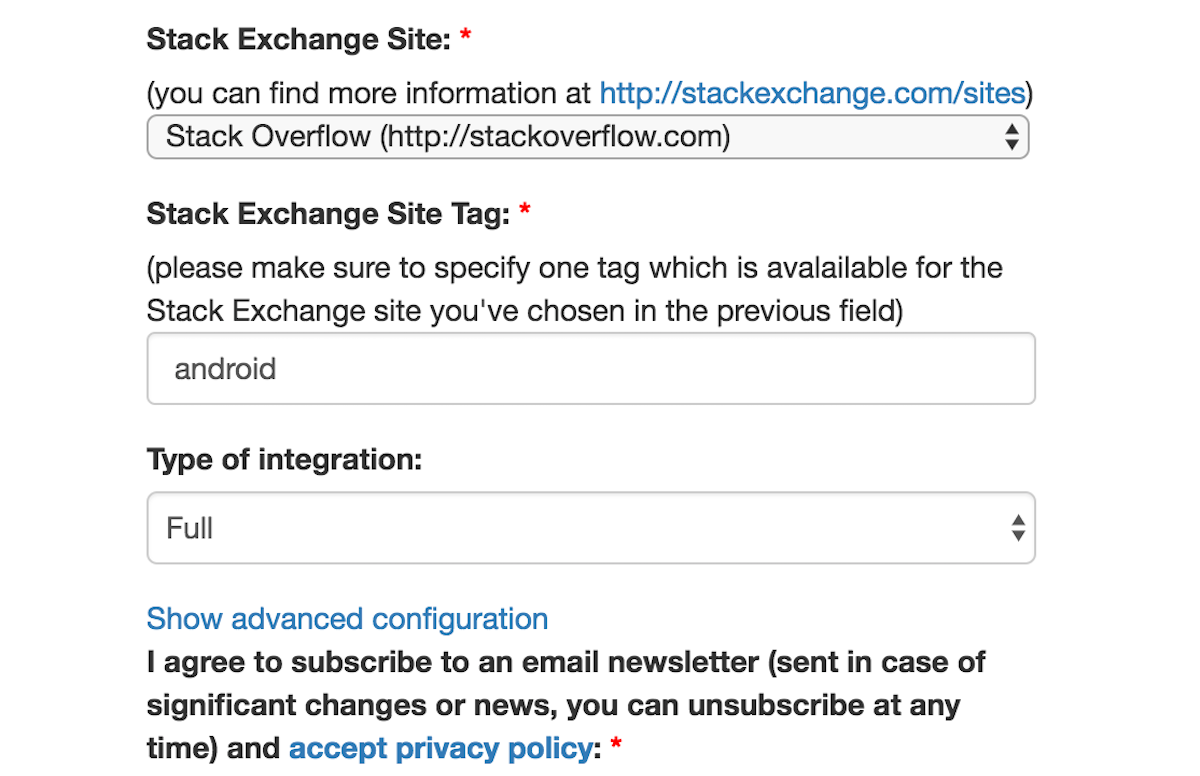
Task: Open the stackexchange.com/sites link
Action: coord(812,94)
